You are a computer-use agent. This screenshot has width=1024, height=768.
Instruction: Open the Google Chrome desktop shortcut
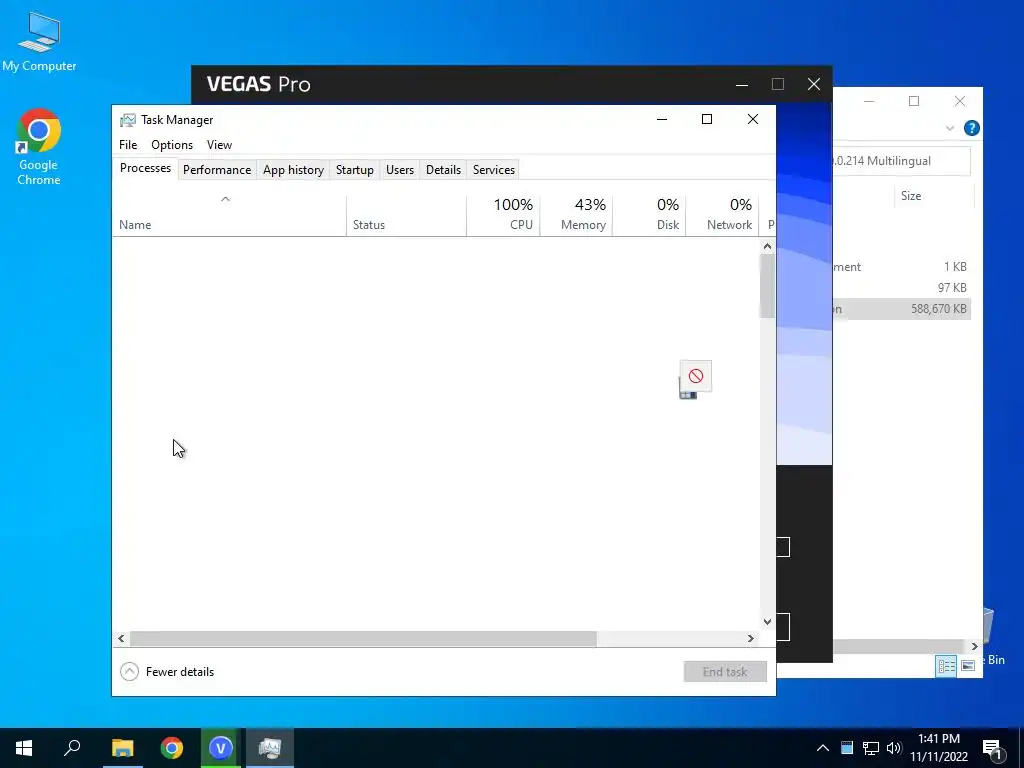[x=39, y=147]
